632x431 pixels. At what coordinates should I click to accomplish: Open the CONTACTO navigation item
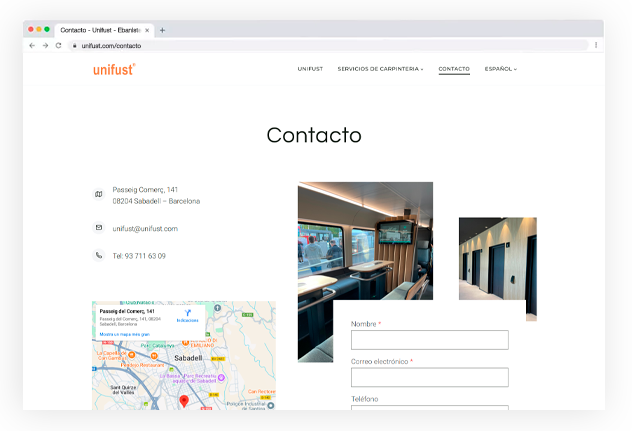pyautogui.click(x=454, y=69)
